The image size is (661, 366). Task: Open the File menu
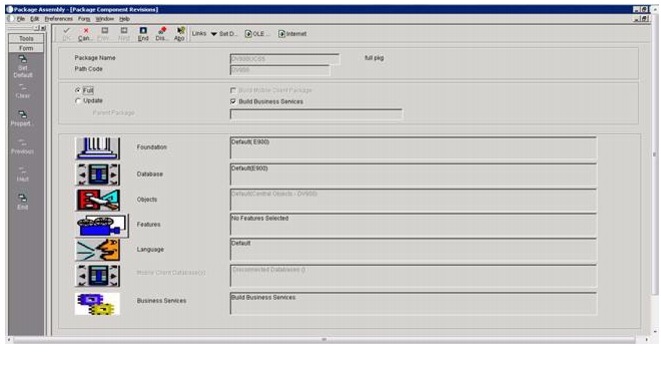(x=21, y=19)
